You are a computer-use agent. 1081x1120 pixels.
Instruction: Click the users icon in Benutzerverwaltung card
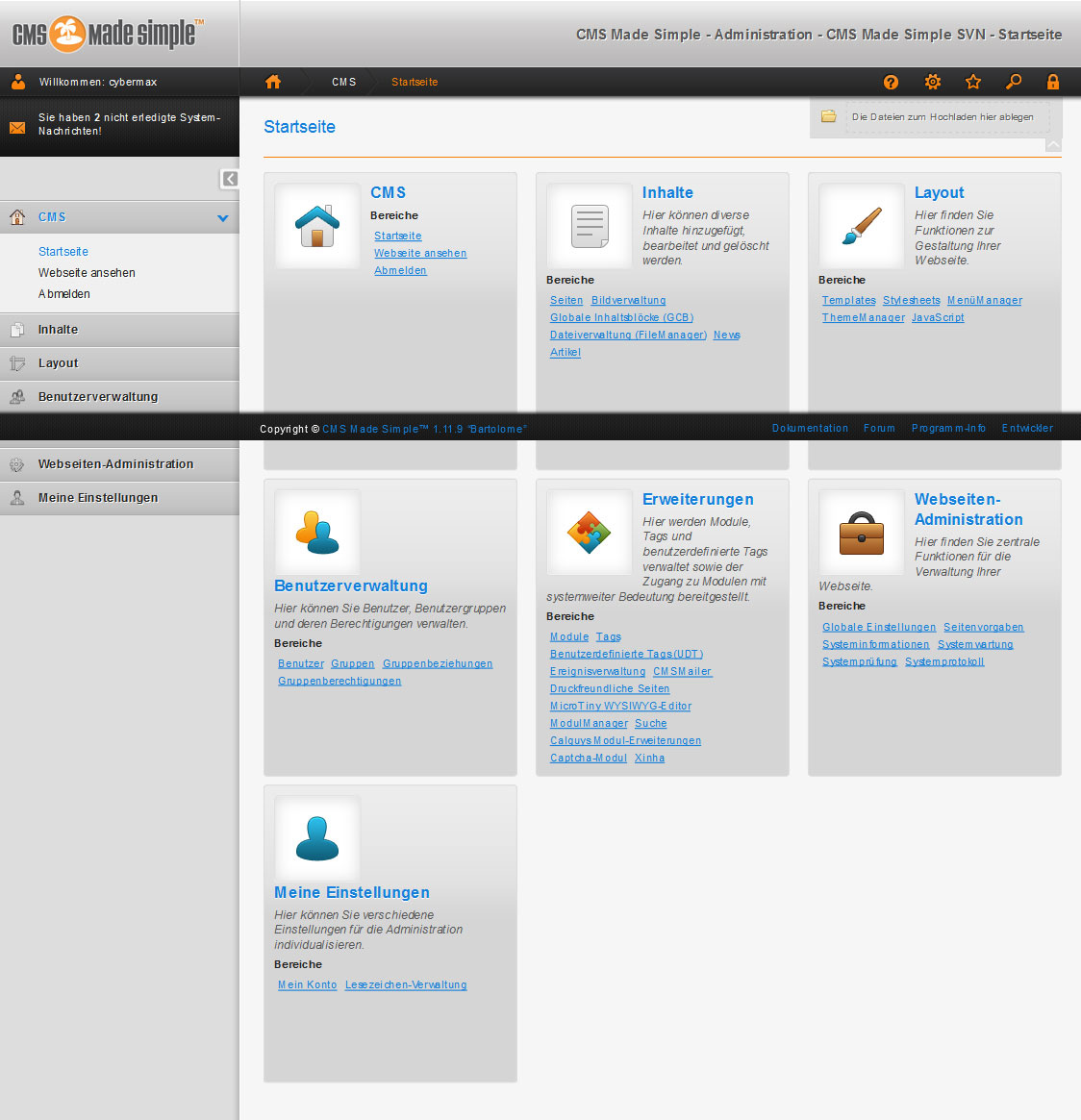(317, 533)
